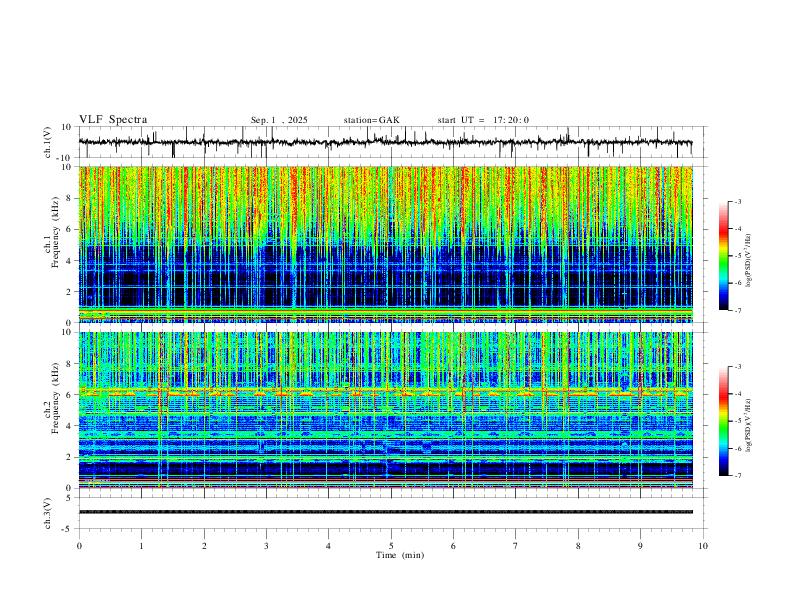Click the "2" kHz tick on ch.2 frequency axis
This screenshot has height=612, width=792.
pos(69,457)
